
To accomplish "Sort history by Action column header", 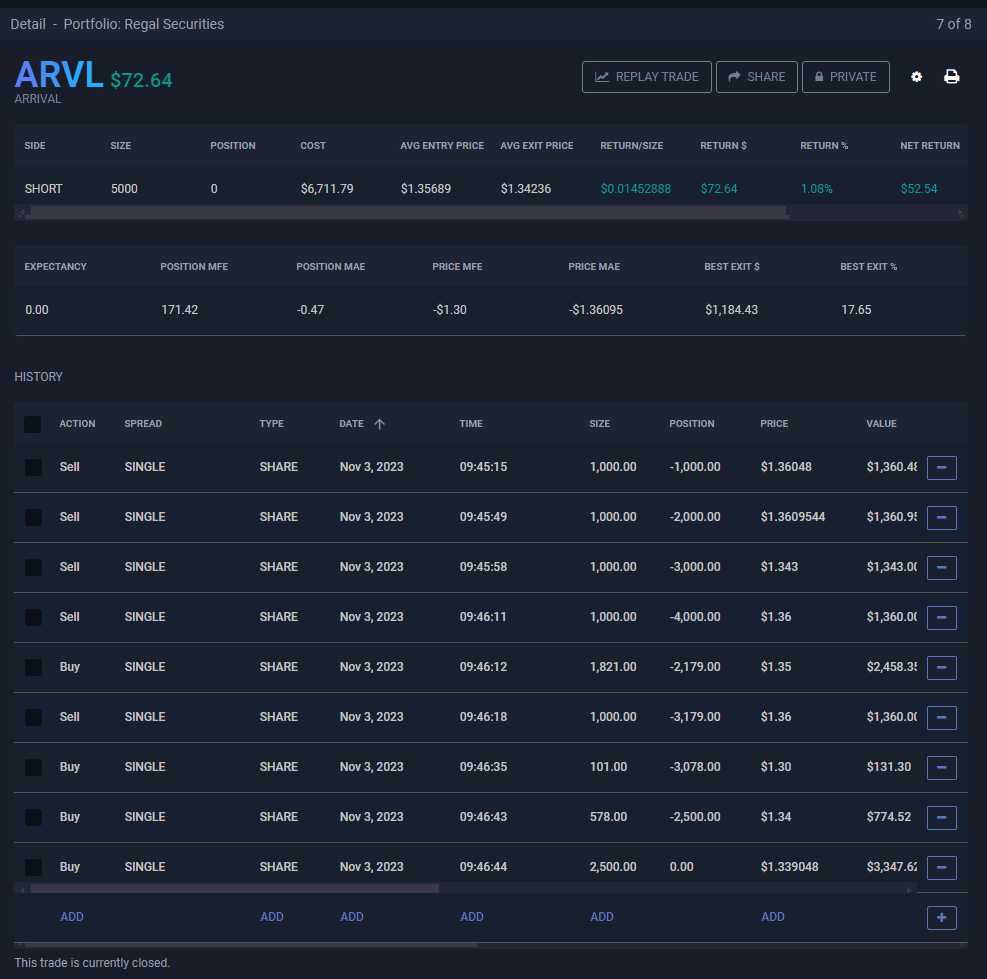I will (x=77, y=424).
